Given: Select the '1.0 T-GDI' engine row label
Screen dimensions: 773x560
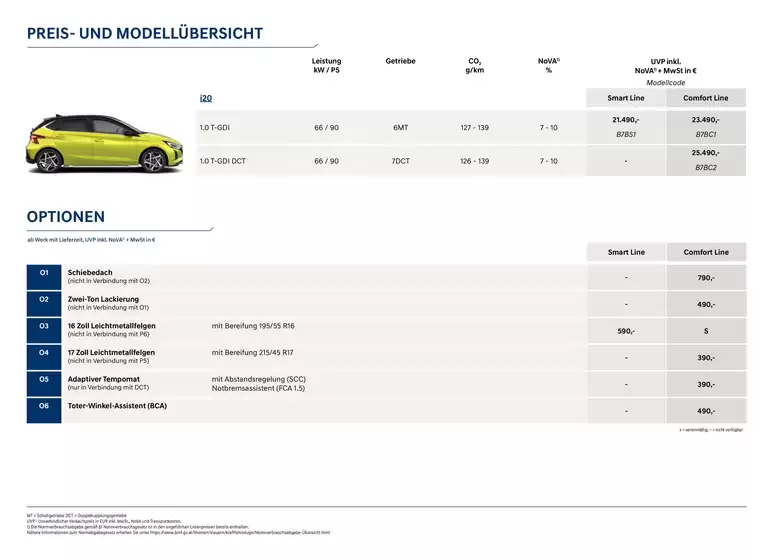Looking at the screenshot, I should 214,128.
